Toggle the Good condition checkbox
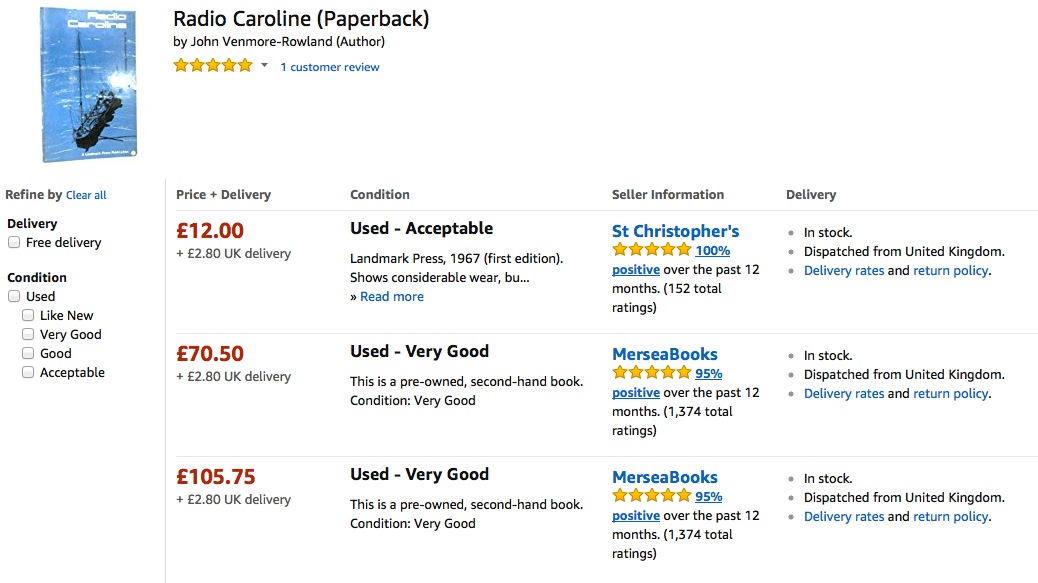The image size is (1038, 583). click(x=28, y=354)
